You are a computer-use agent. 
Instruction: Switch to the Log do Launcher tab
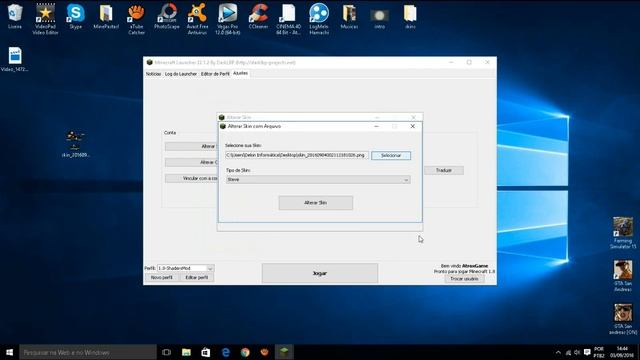click(181, 74)
